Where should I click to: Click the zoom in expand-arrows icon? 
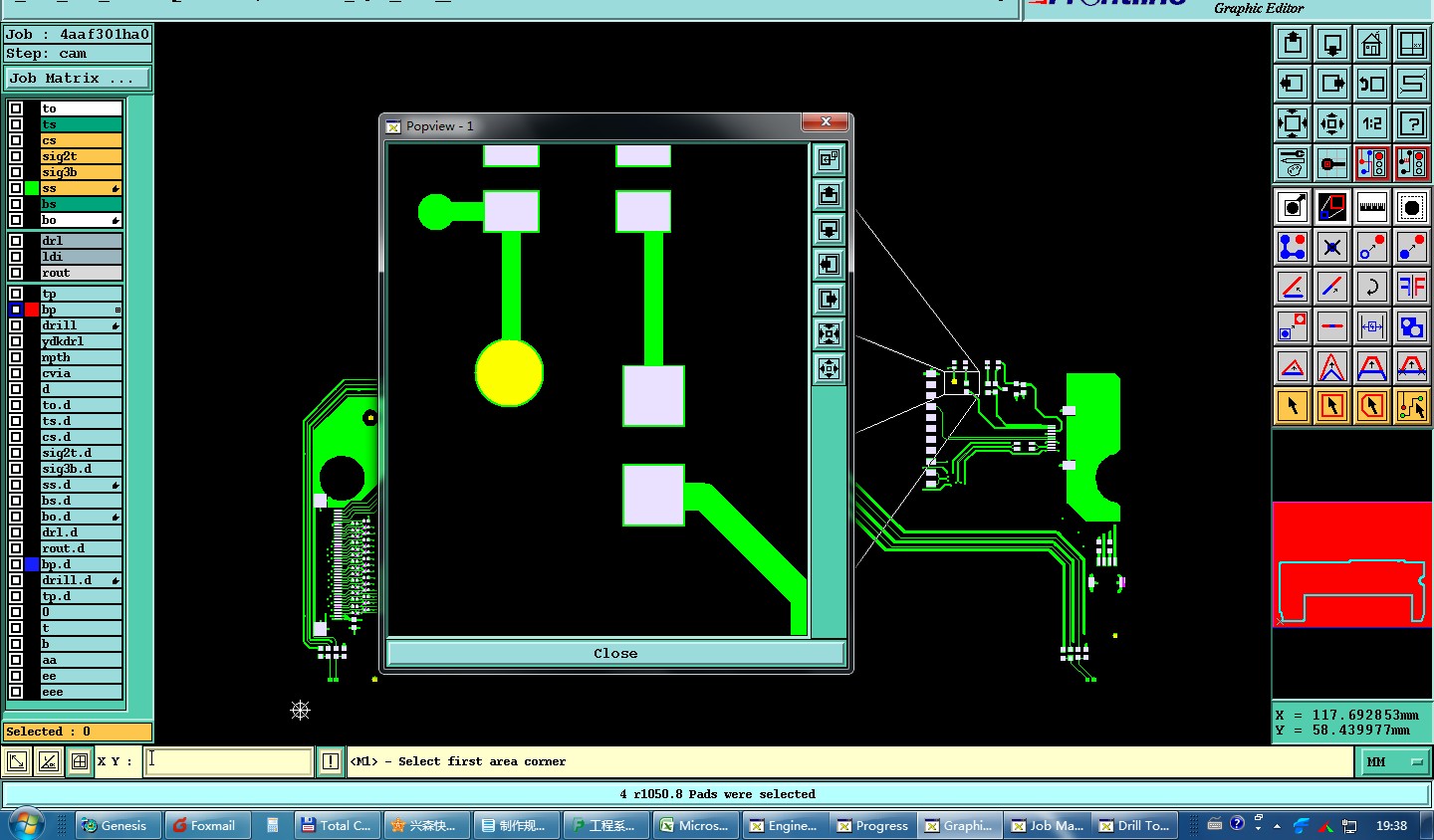point(1293,123)
